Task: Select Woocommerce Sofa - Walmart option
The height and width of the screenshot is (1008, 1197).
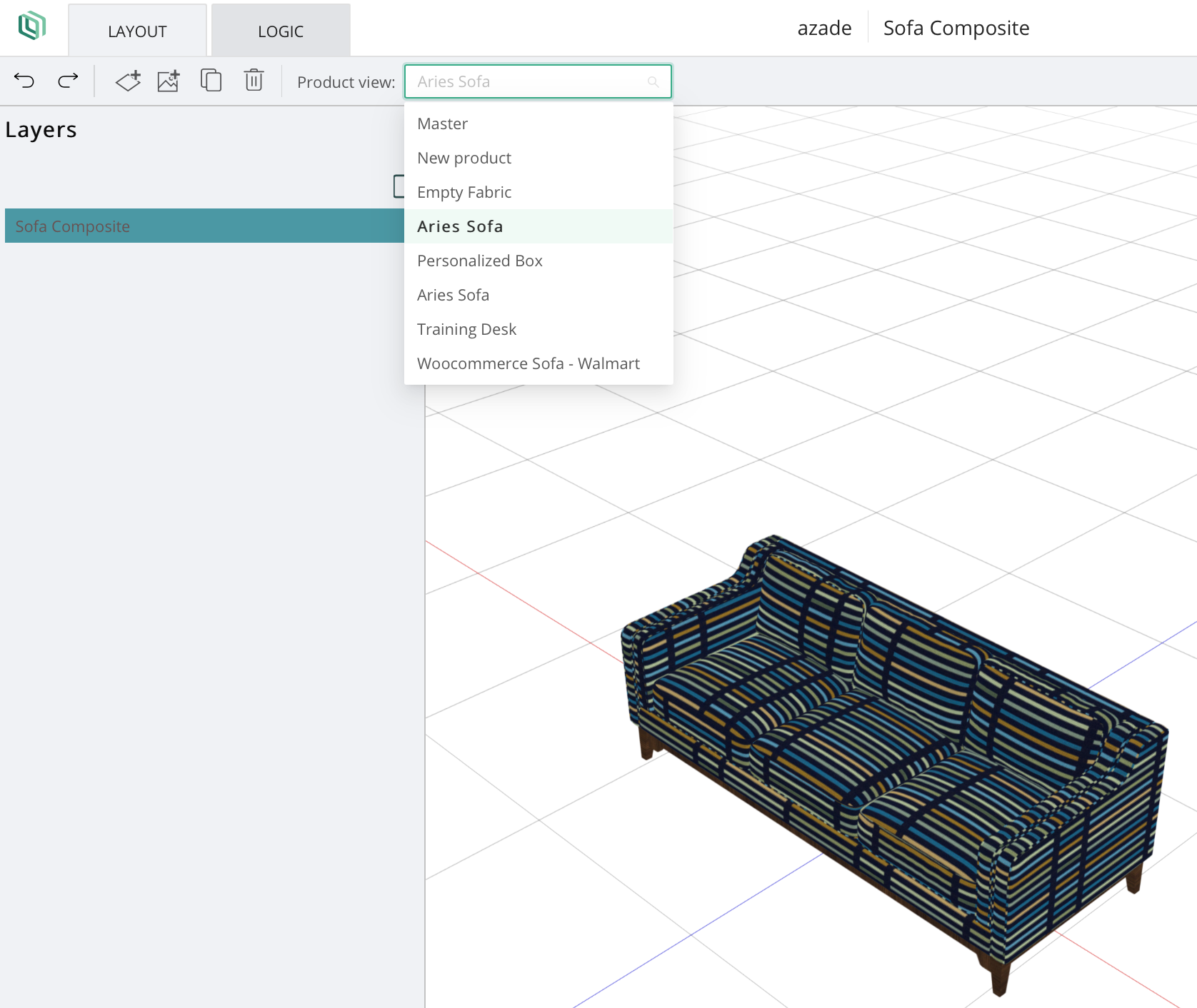Action: click(x=528, y=363)
